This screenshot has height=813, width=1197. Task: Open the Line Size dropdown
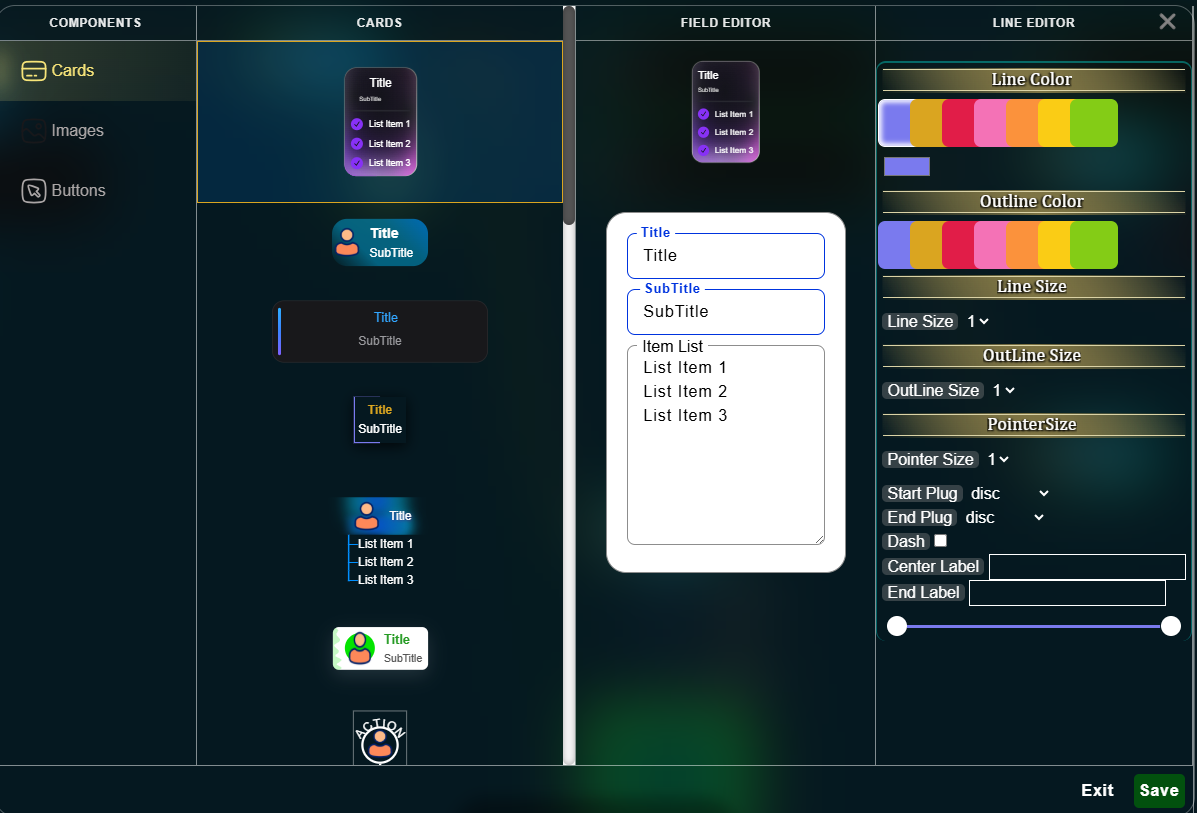point(978,321)
